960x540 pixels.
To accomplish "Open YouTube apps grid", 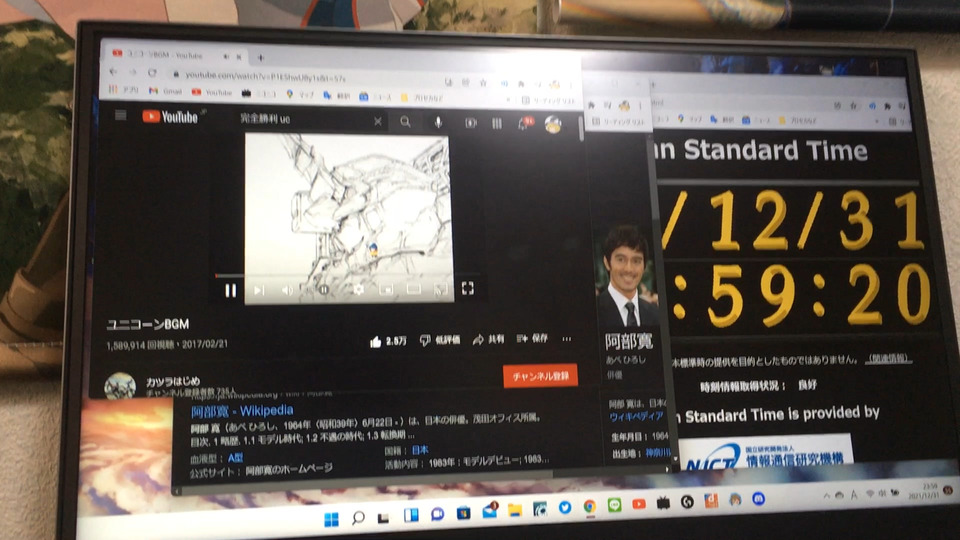I will coord(497,124).
